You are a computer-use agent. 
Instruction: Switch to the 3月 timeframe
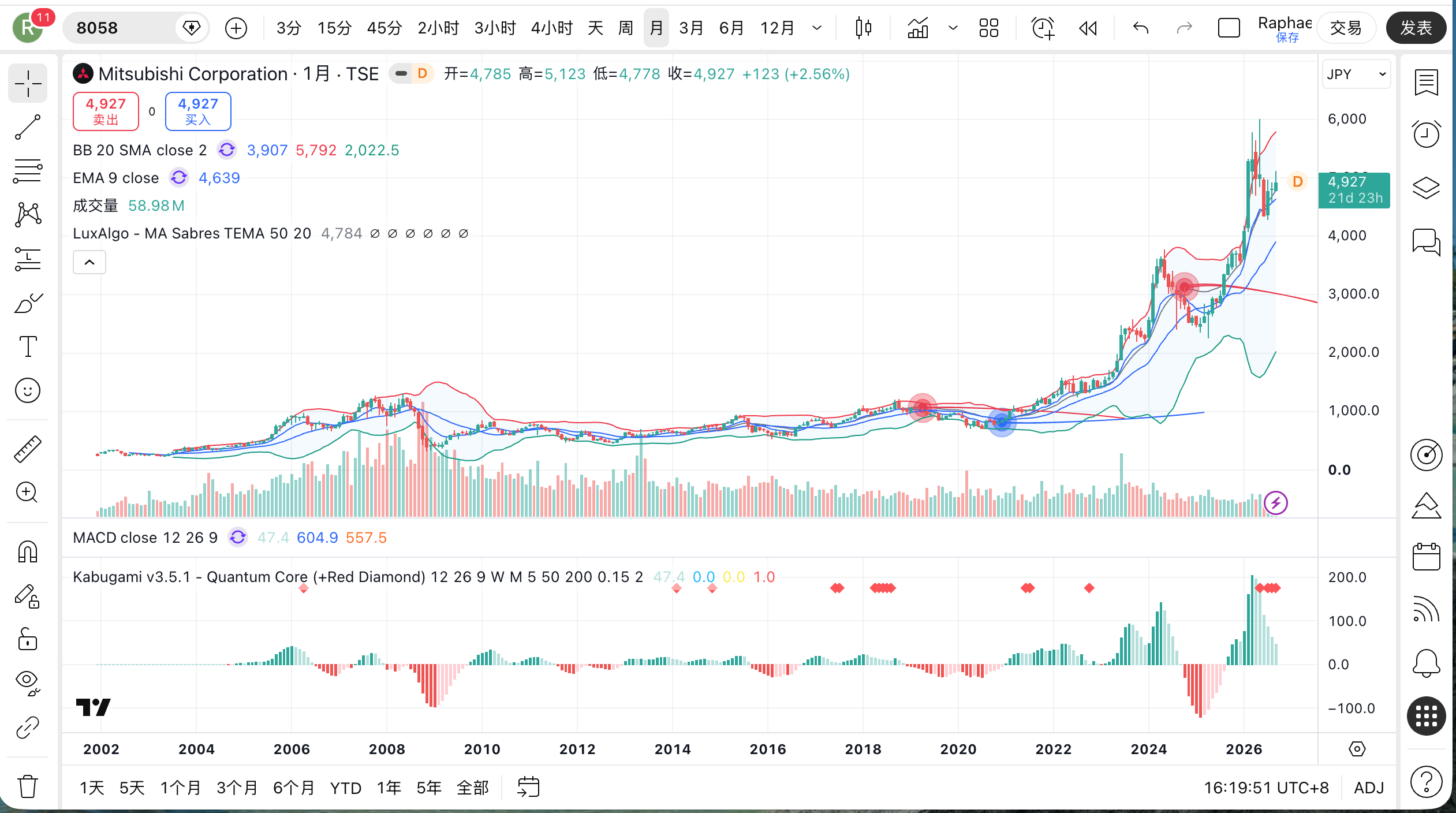point(691,28)
